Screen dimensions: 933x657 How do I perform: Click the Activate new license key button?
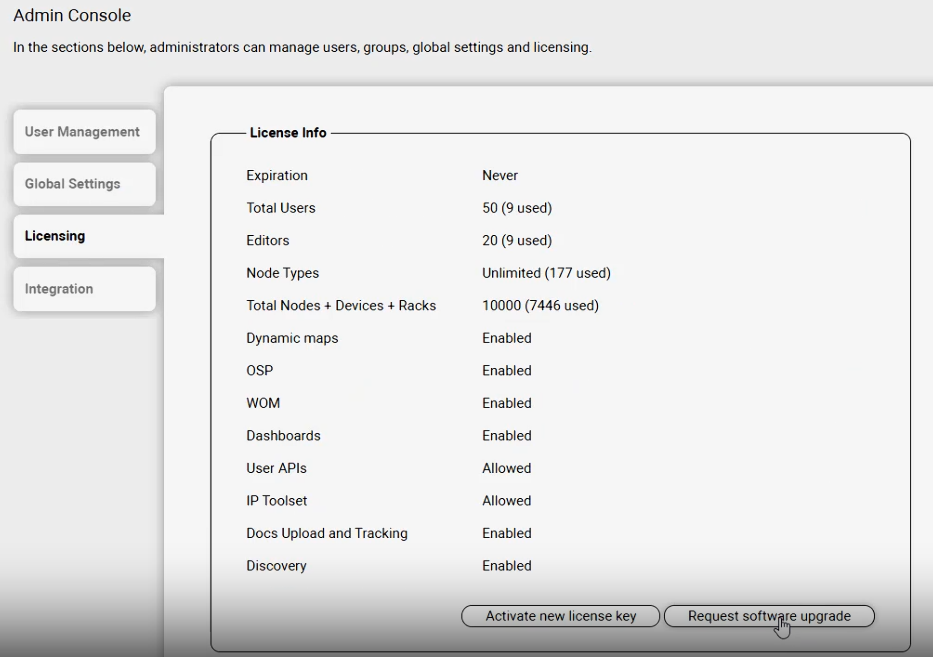pos(560,616)
